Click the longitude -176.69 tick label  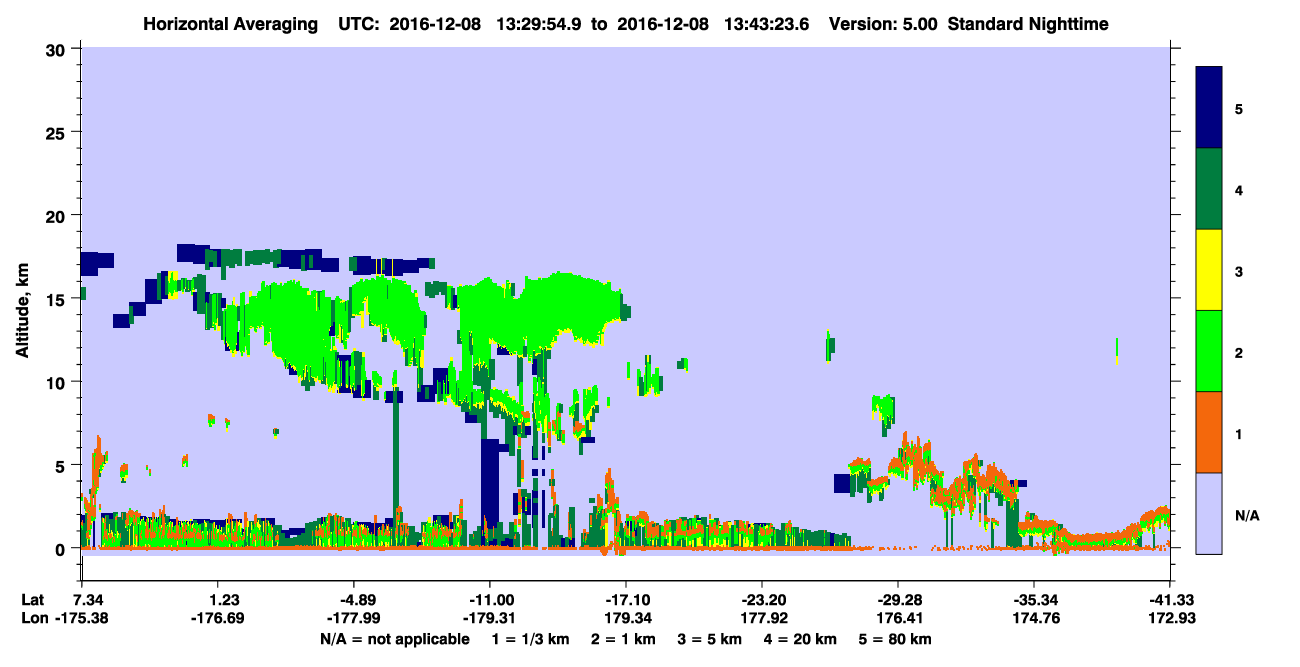pyautogui.click(x=219, y=619)
